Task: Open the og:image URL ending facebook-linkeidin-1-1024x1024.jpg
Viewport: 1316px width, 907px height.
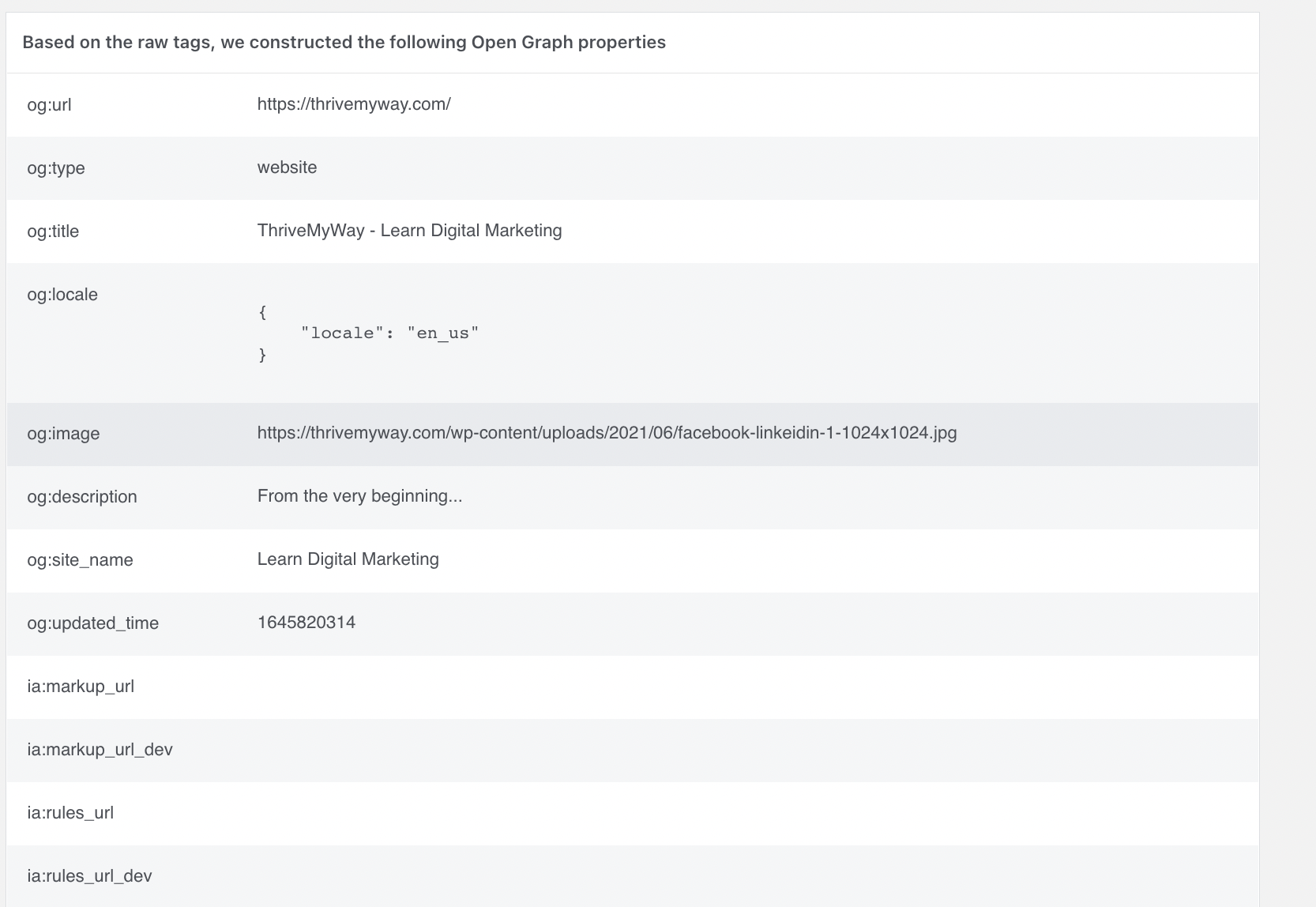Action: point(607,433)
